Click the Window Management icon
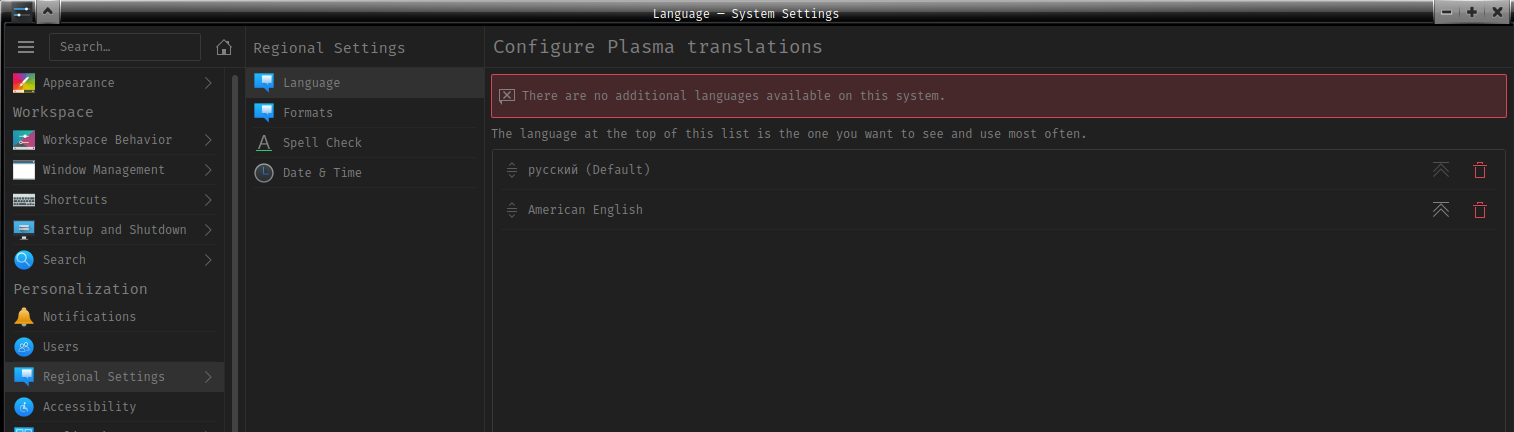 (x=24, y=170)
